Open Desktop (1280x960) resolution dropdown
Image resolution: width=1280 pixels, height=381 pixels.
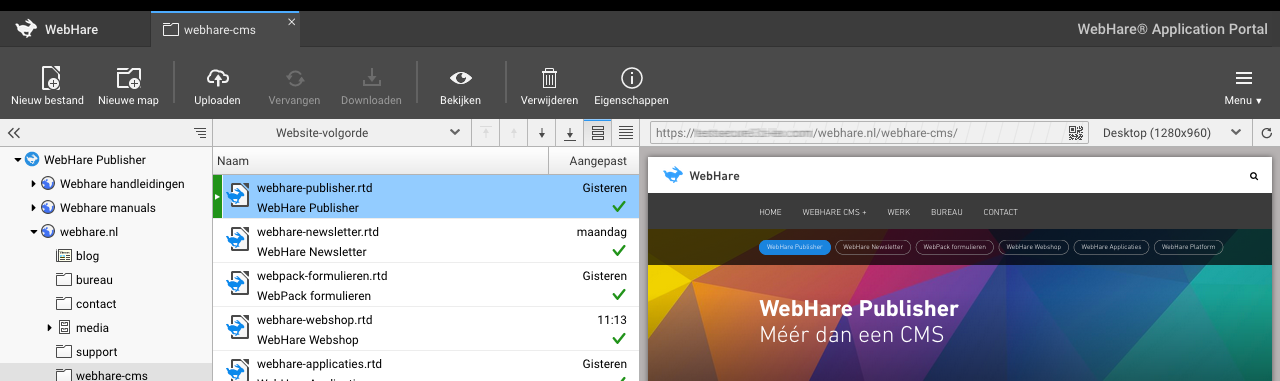pyautogui.click(x=1171, y=133)
